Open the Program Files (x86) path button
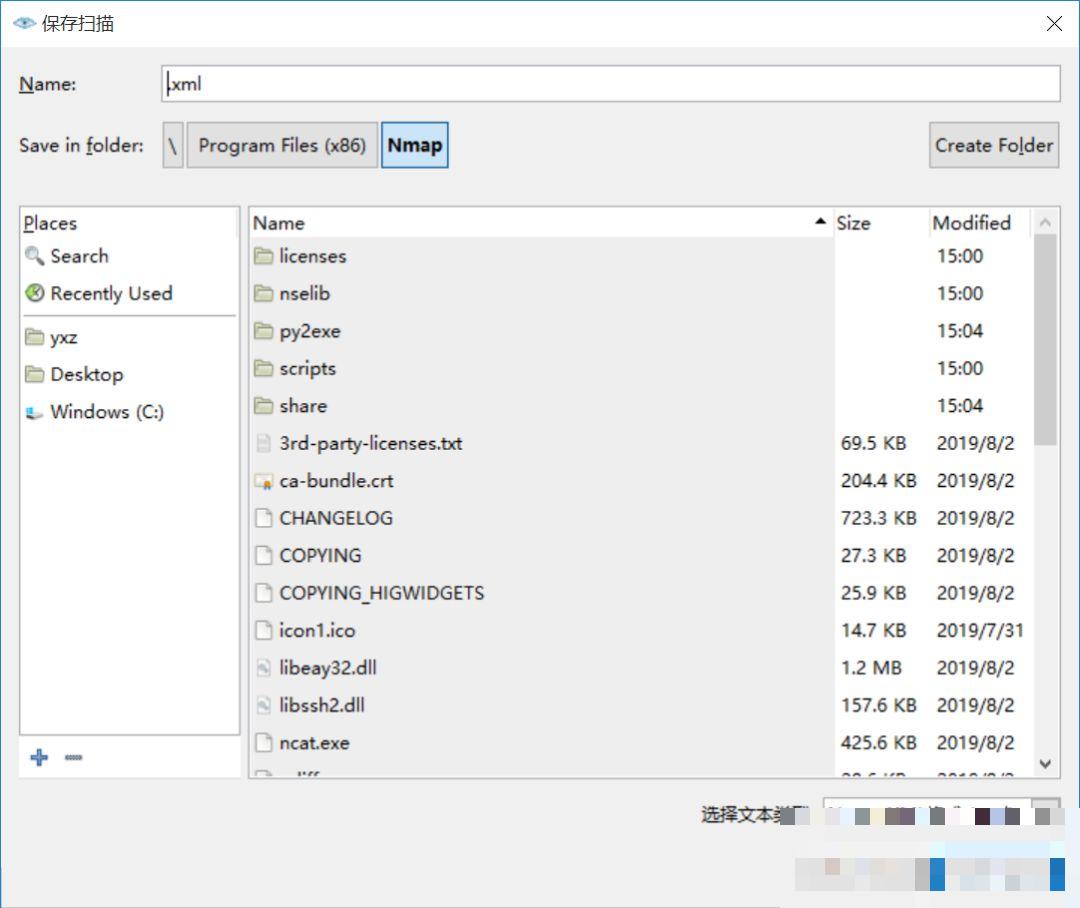Image resolution: width=1080 pixels, height=908 pixels. 282,145
